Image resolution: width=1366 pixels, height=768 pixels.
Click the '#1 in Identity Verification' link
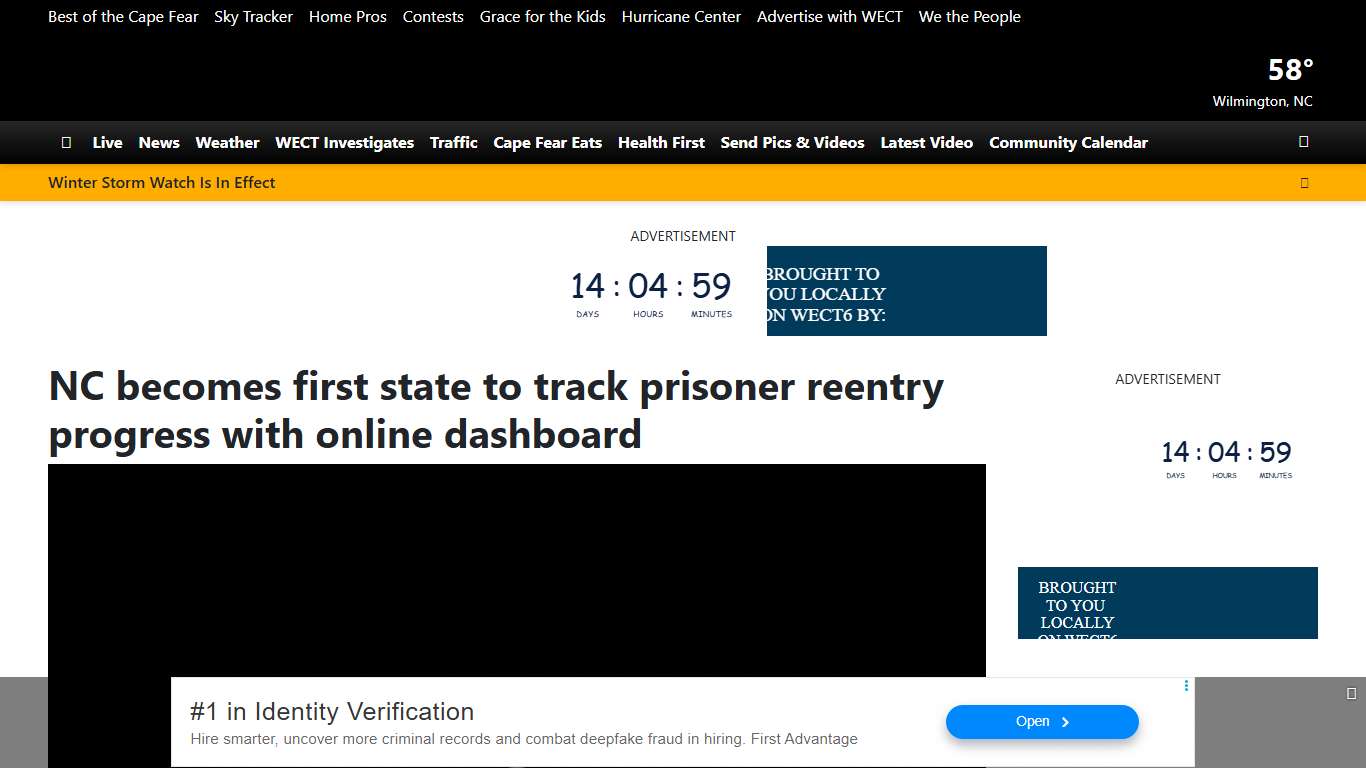tap(331, 711)
